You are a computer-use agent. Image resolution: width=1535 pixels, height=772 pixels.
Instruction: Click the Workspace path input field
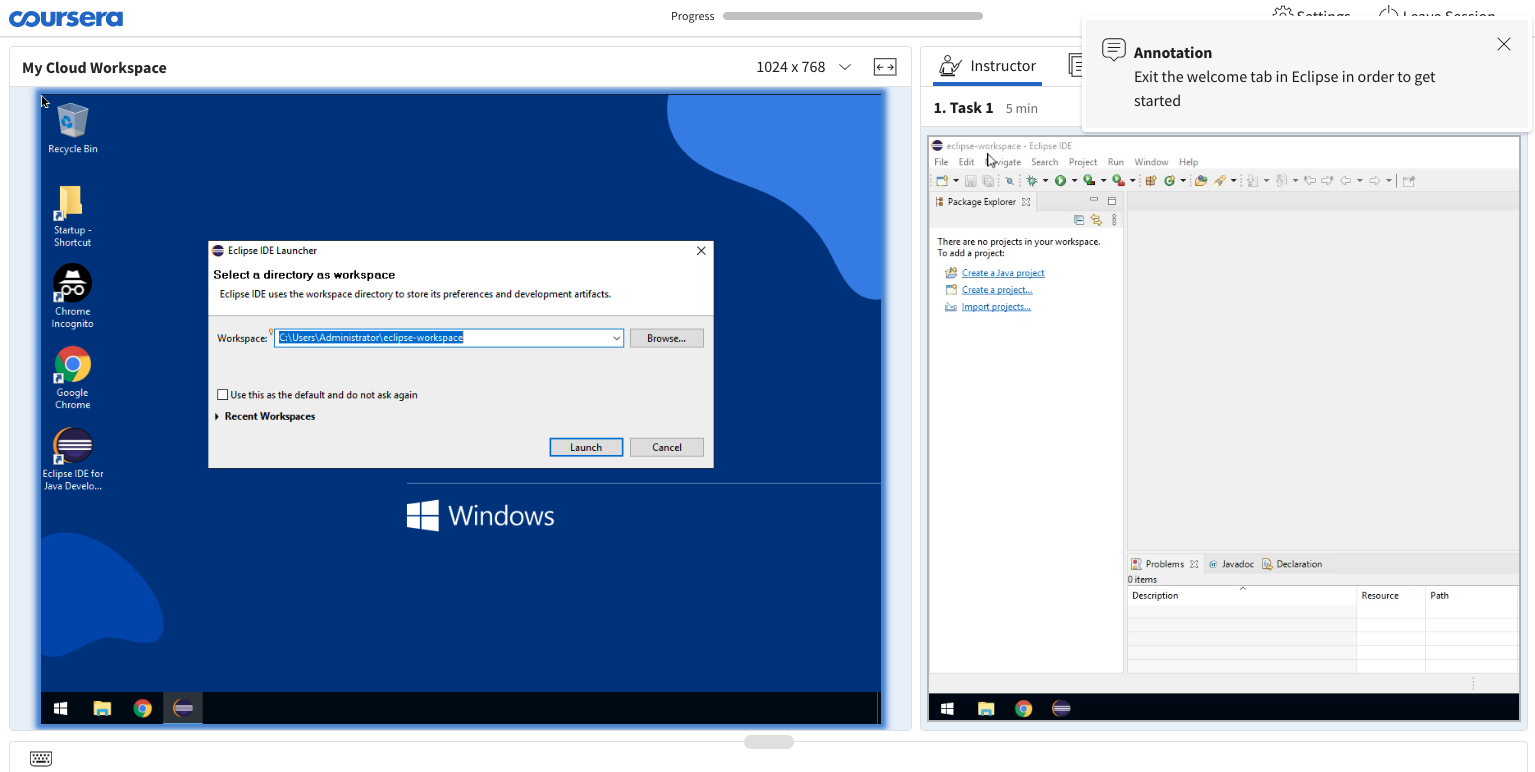[449, 338]
